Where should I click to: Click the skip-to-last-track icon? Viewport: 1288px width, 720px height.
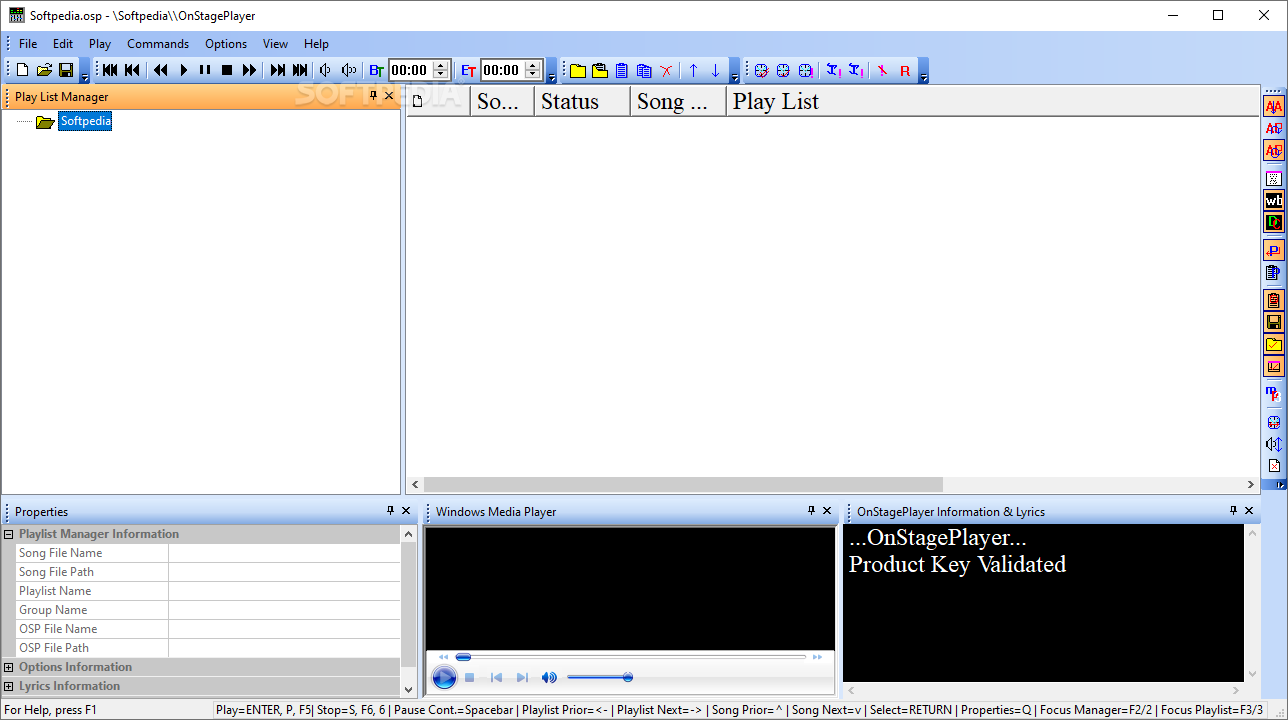coord(300,70)
